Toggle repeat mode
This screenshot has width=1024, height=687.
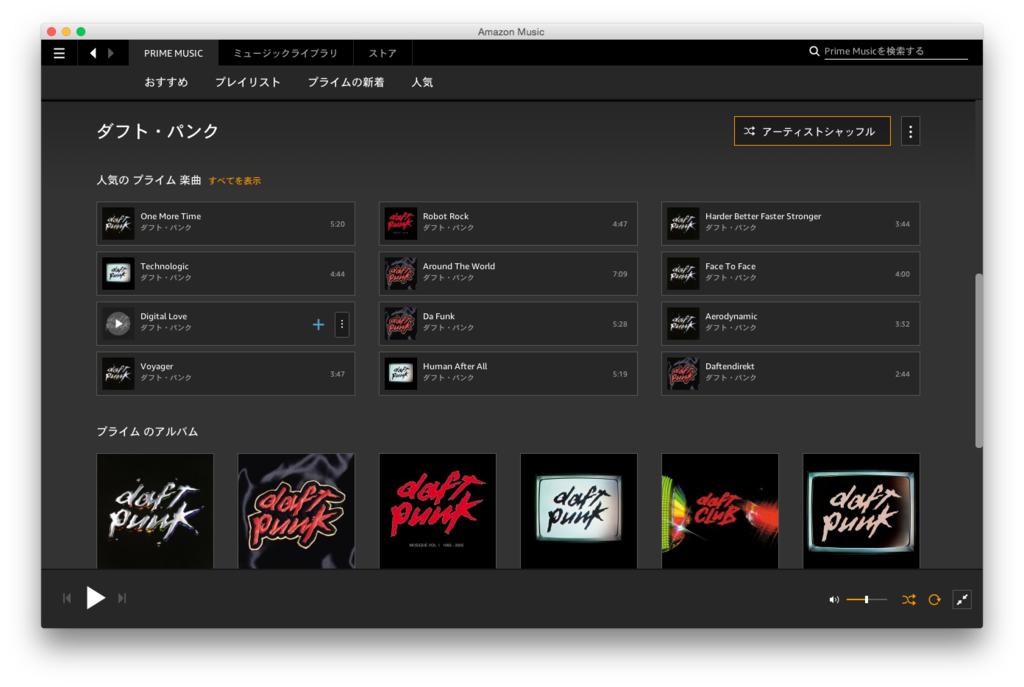pyautogui.click(x=935, y=599)
